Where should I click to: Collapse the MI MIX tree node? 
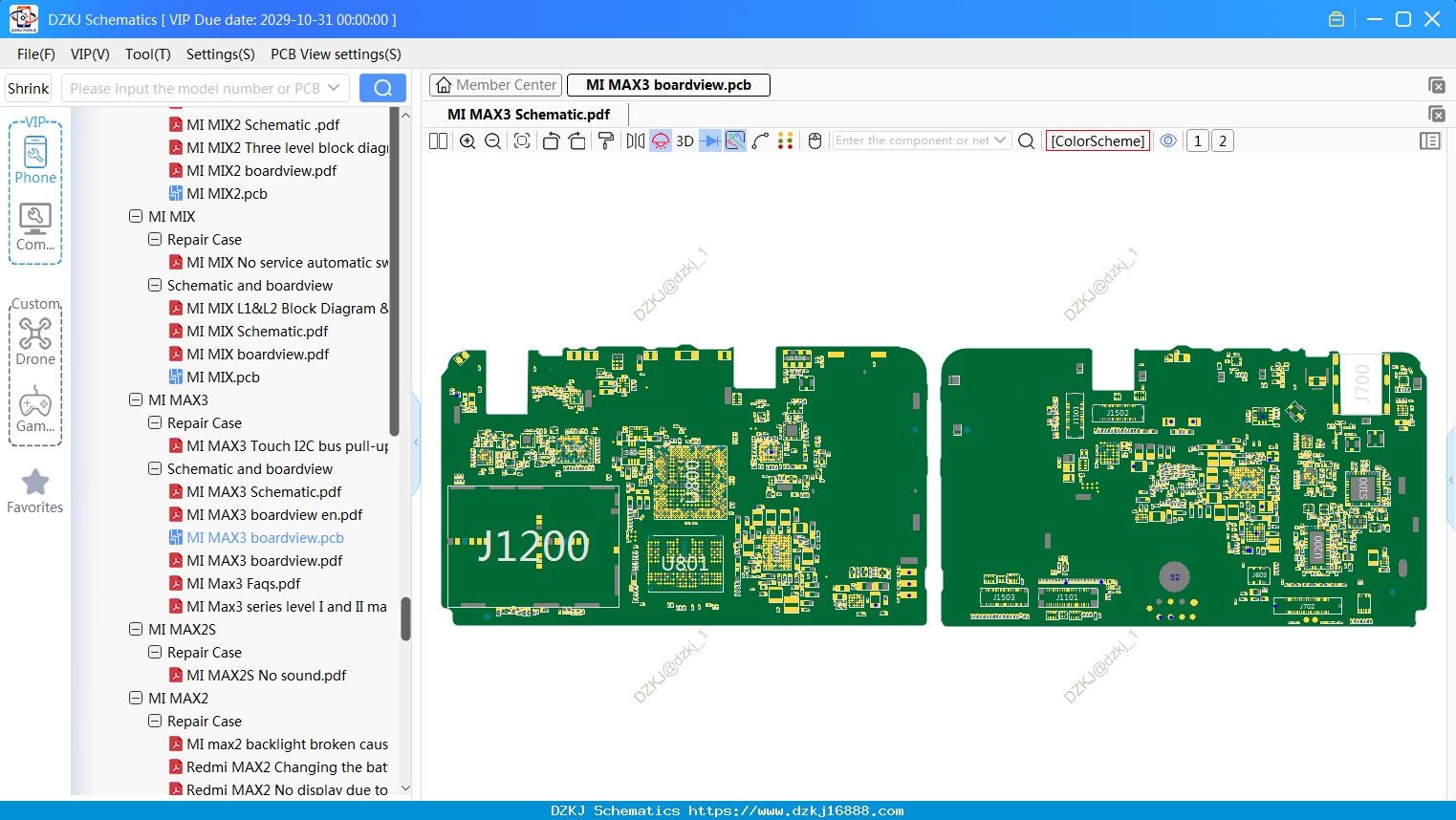tap(136, 216)
